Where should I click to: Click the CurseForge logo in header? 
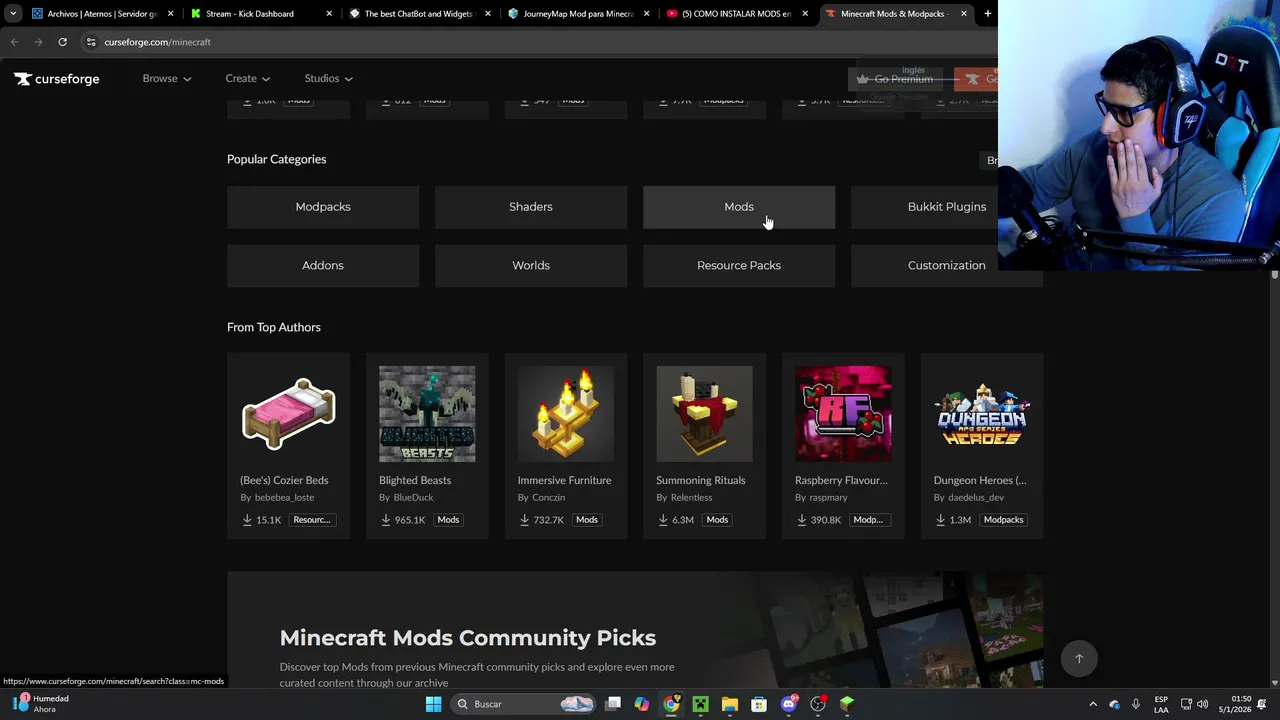(x=57, y=79)
